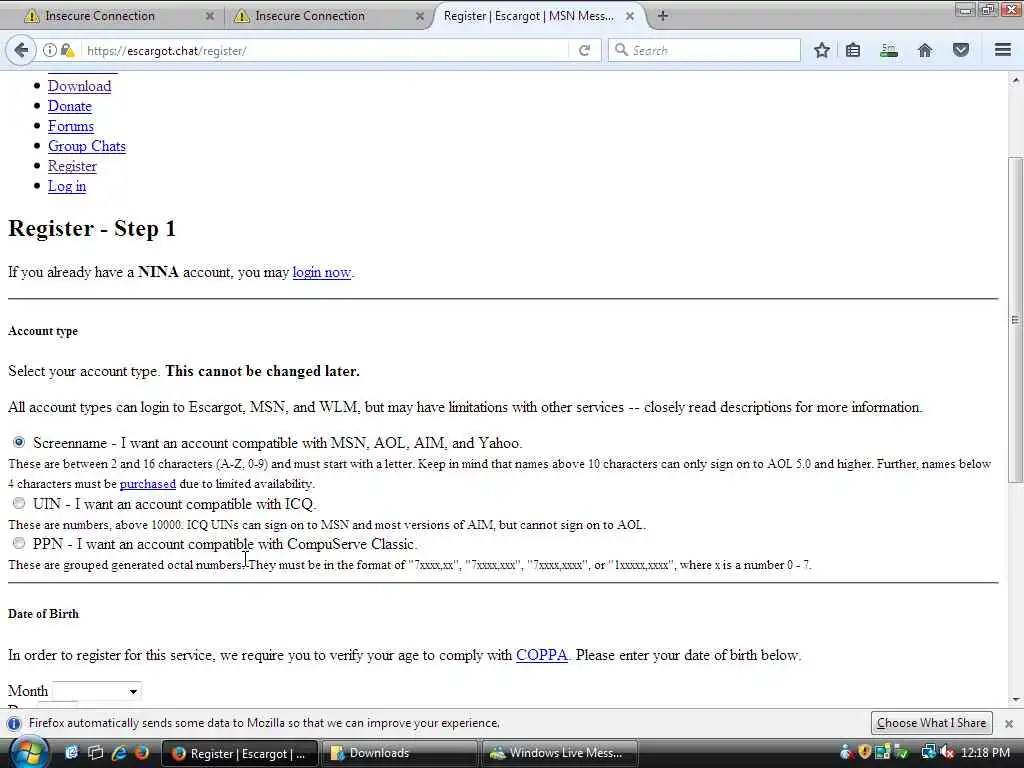Screen dimensions: 1024x768
Task: Open the Donate link
Action: [70, 106]
